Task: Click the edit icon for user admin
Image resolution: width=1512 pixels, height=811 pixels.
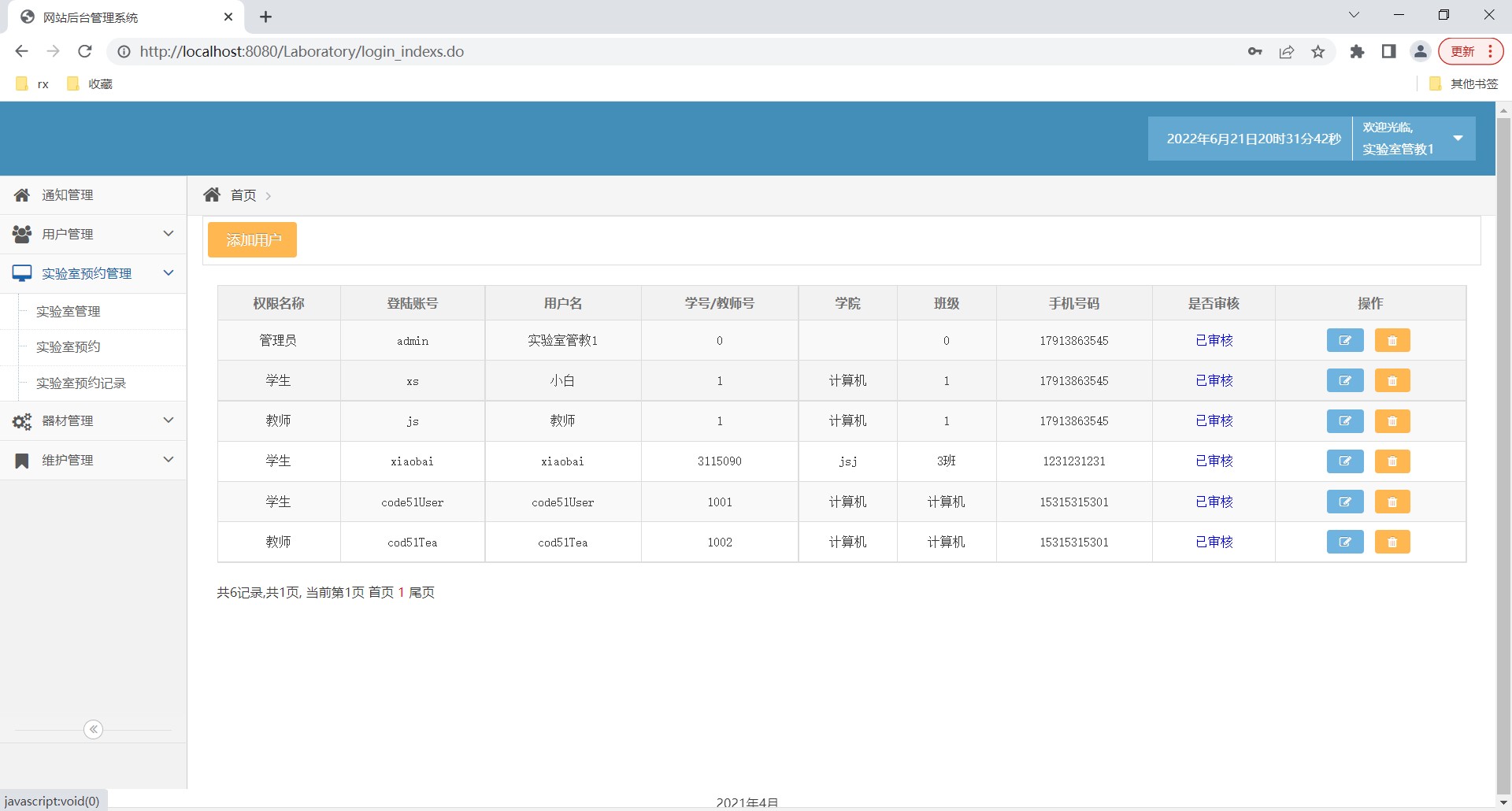Action: (1345, 340)
